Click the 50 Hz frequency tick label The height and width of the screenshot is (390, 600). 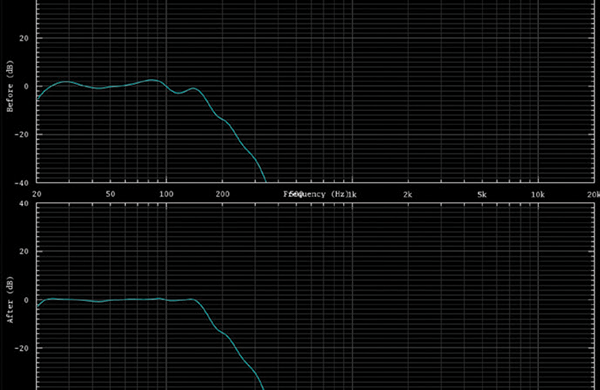pos(110,194)
